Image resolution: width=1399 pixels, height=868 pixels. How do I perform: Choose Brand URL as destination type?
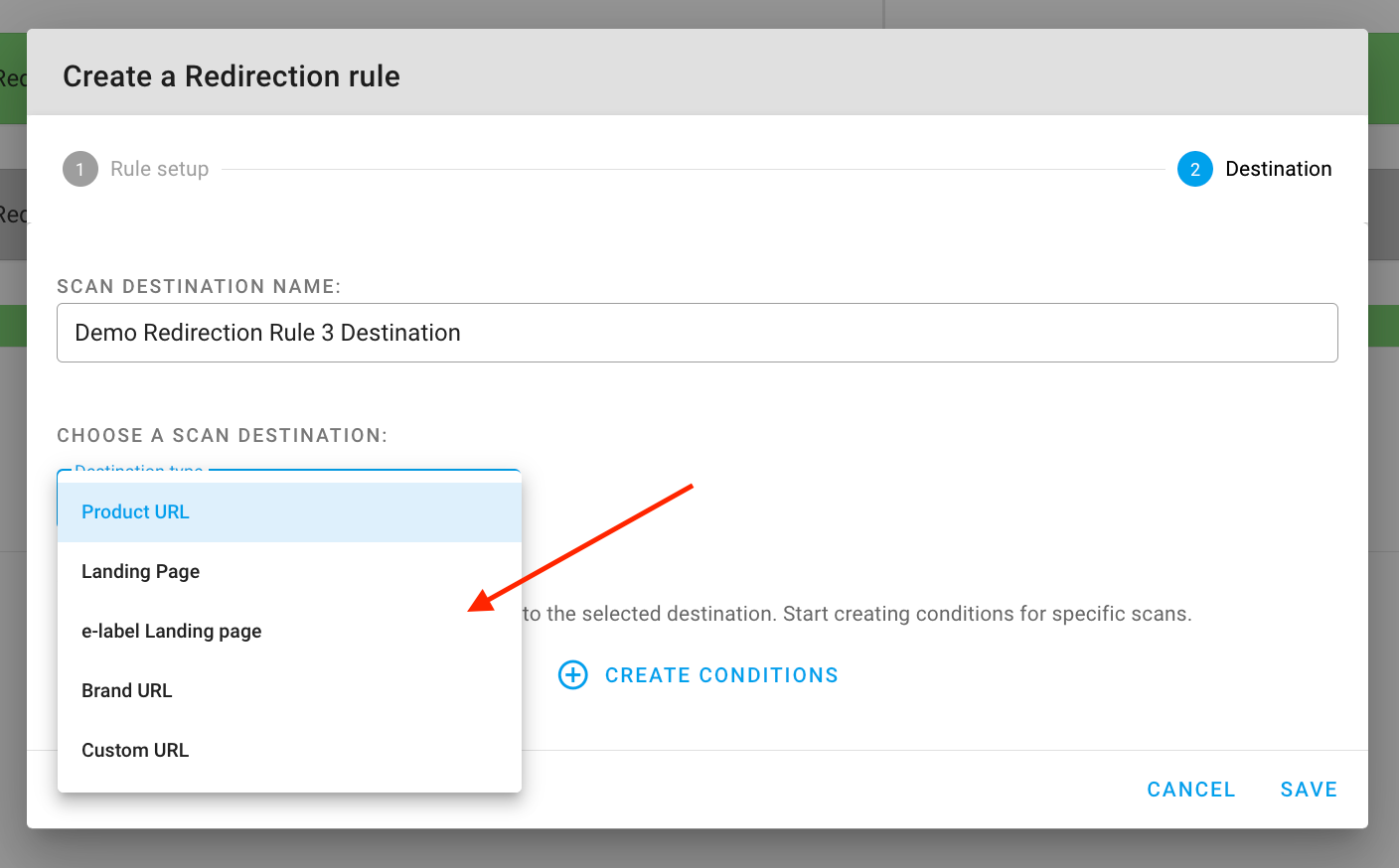tap(126, 691)
